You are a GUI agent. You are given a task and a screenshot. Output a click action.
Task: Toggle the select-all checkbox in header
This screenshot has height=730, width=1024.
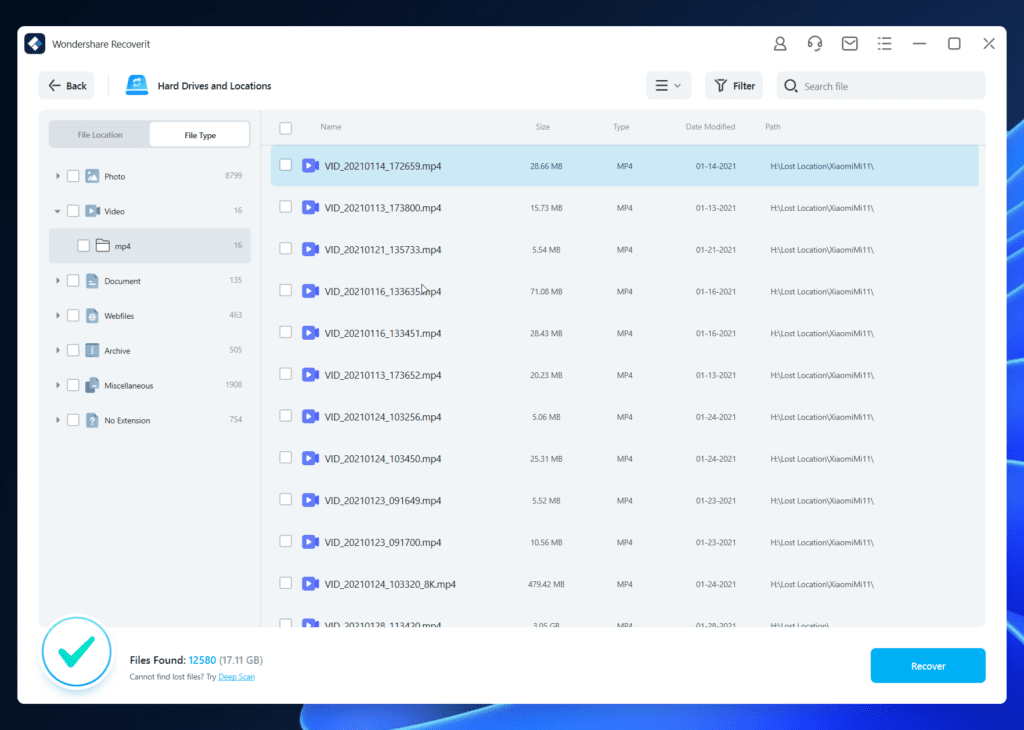[x=286, y=128]
